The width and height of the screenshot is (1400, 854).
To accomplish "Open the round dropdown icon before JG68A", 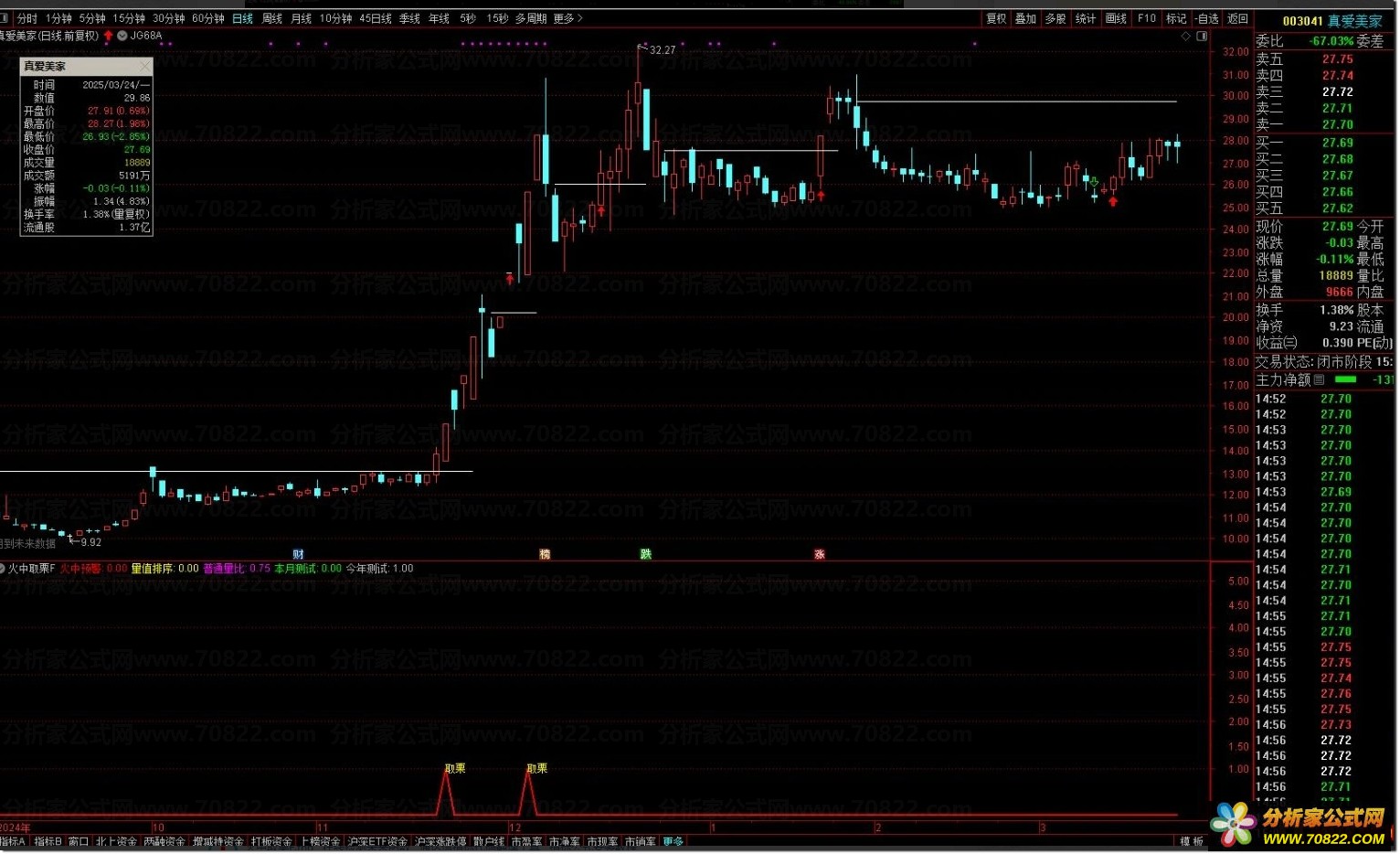I will (x=122, y=36).
